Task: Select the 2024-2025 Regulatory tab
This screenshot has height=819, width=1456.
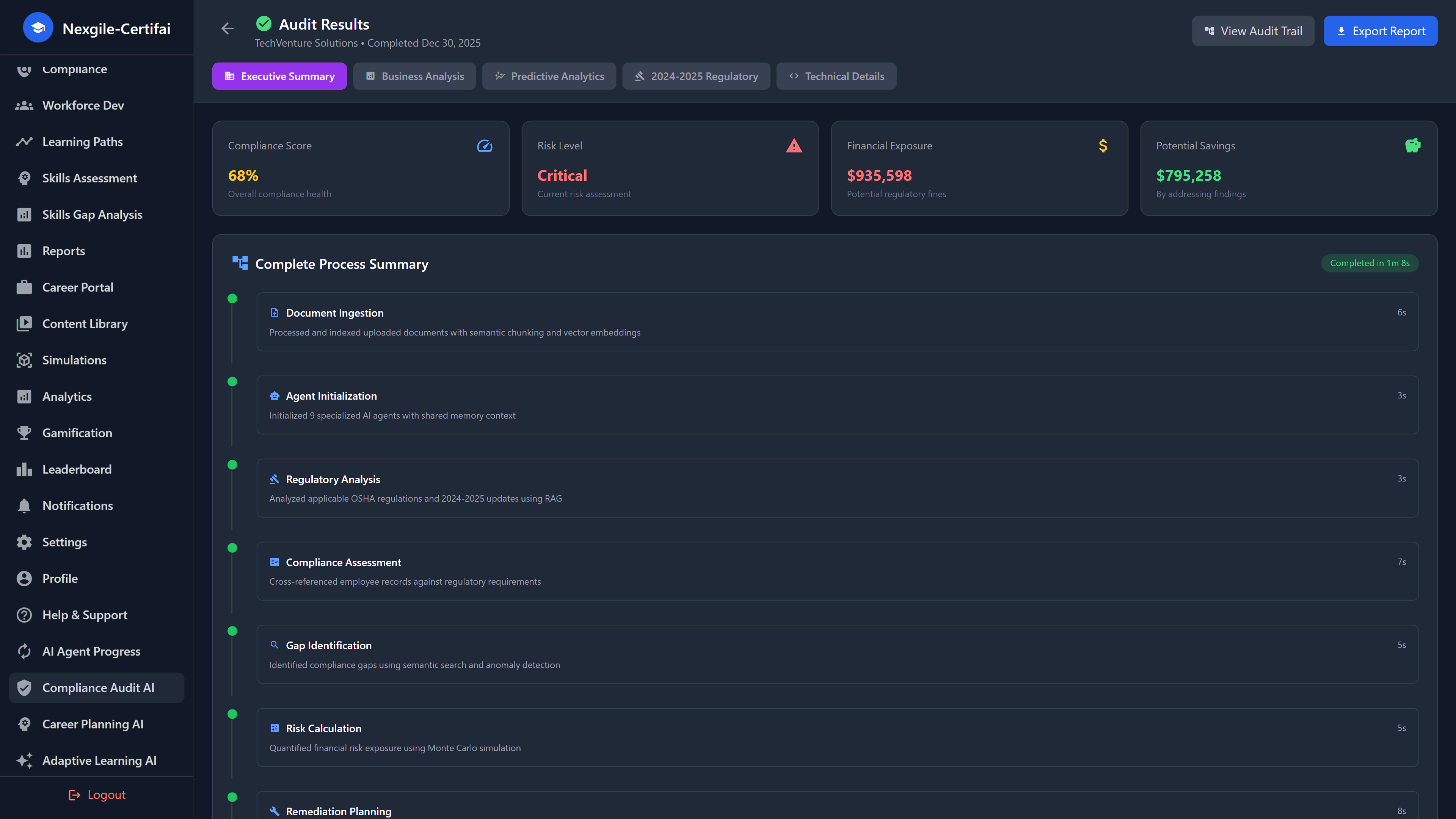Action: (x=696, y=76)
